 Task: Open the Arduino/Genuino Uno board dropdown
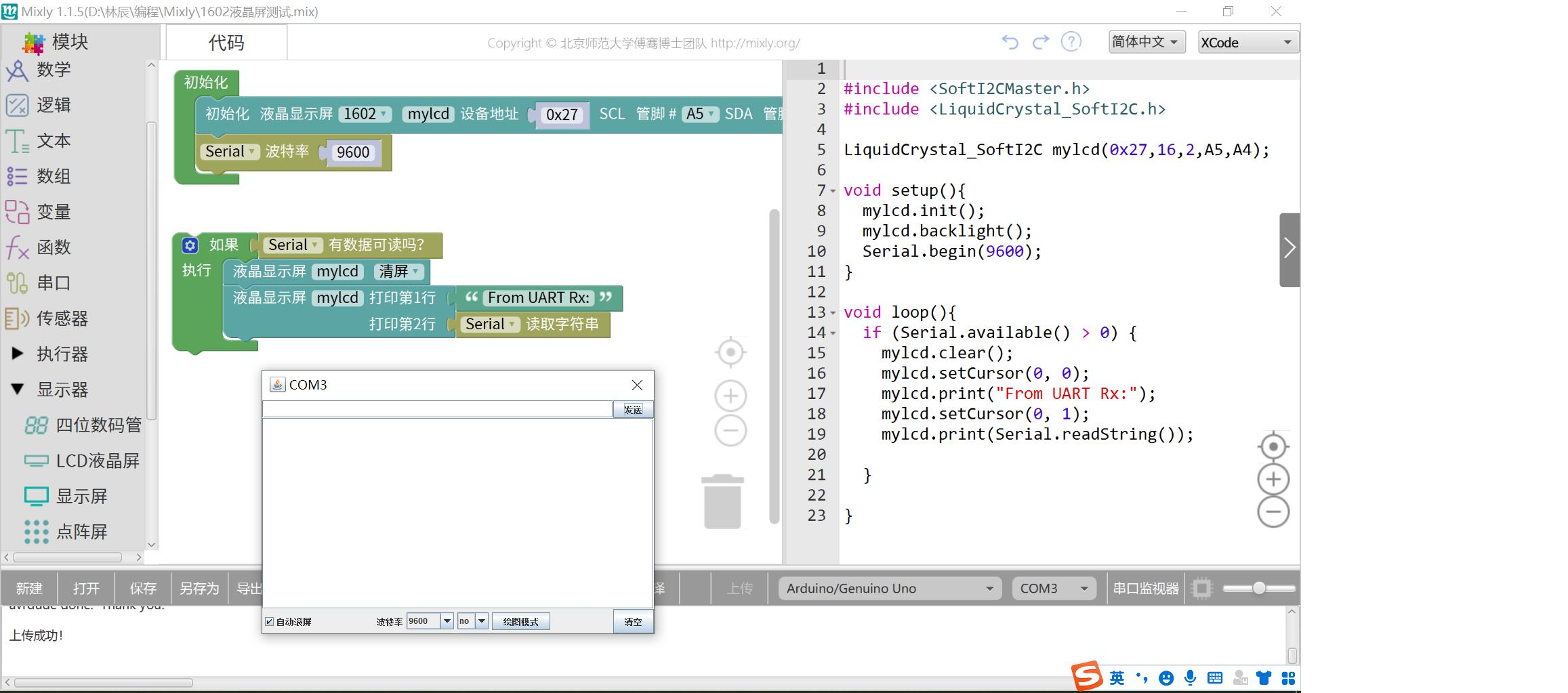coord(888,589)
